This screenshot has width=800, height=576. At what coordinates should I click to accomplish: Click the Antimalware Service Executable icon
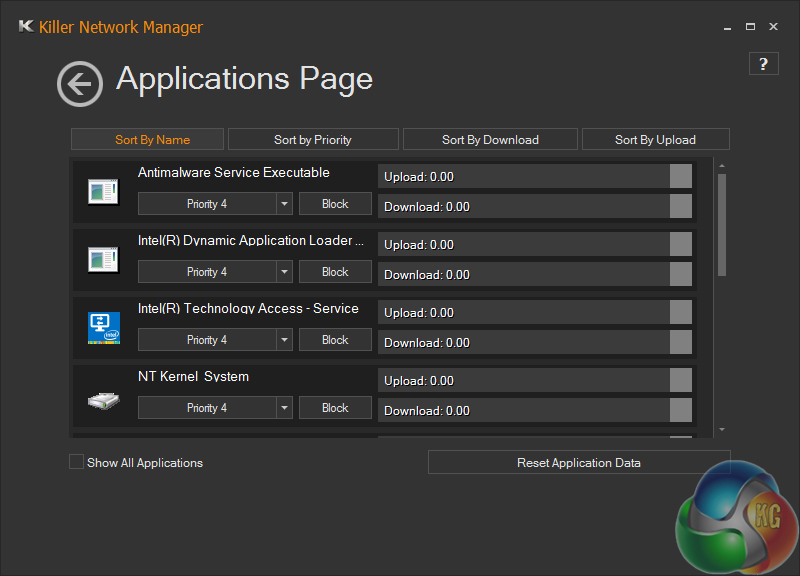pyautogui.click(x=103, y=192)
